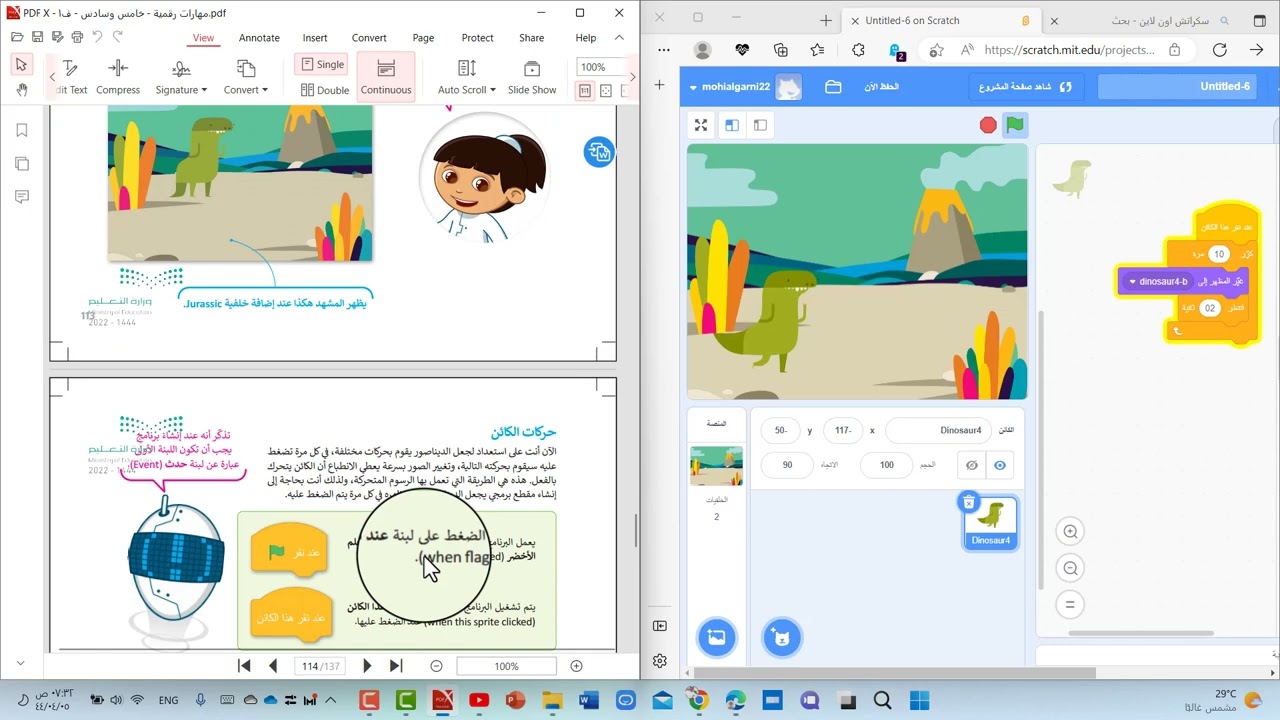
Task: Zoom in the PDF with the plus button
Action: click(576, 666)
